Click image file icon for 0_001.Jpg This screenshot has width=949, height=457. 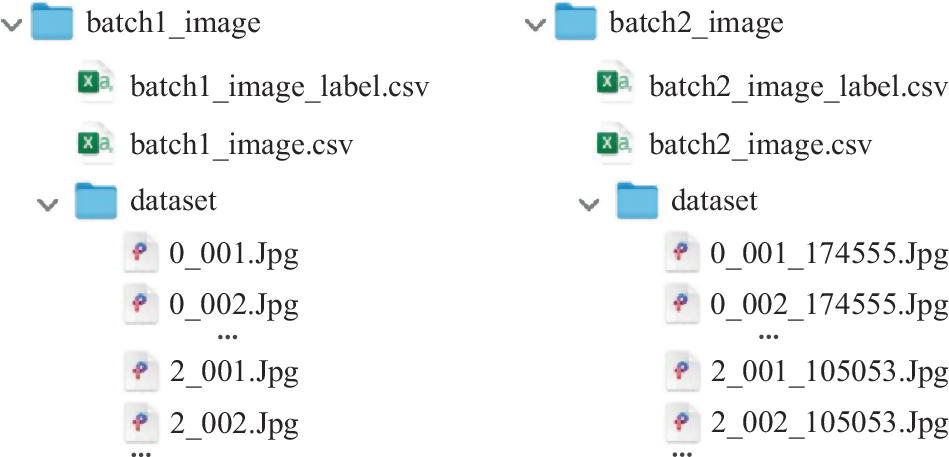[x=141, y=254]
